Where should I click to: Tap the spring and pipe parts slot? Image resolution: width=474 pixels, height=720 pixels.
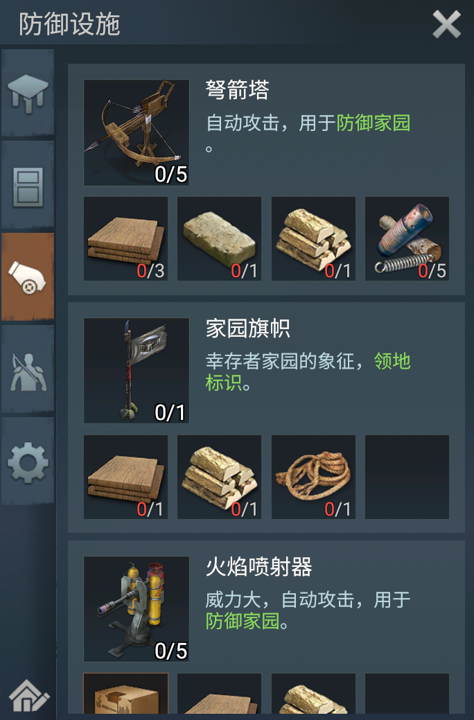click(407, 239)
